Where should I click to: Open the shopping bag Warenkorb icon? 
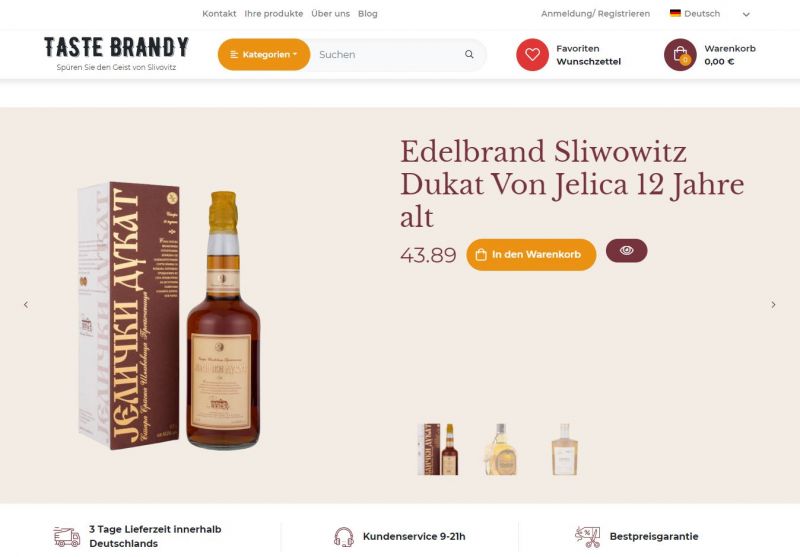click(680, 55)
